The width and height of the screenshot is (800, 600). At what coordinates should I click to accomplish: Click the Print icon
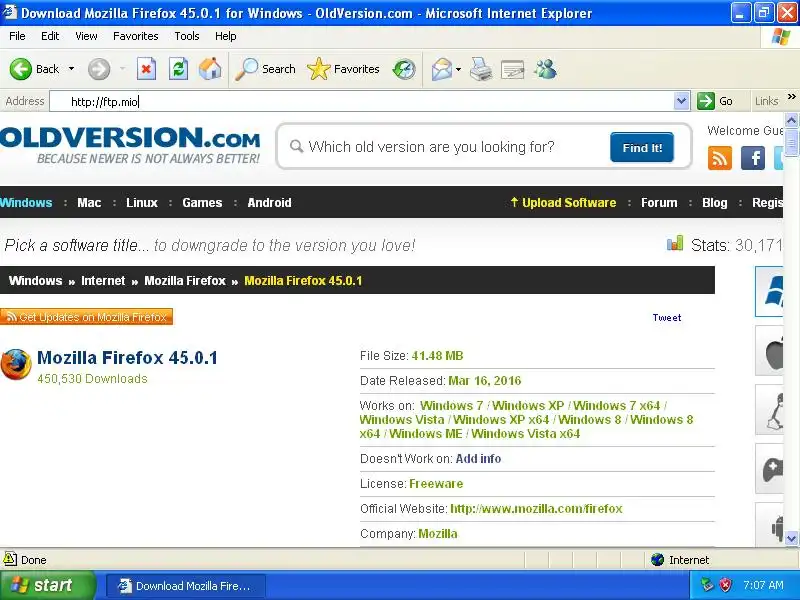pos(481,69)
